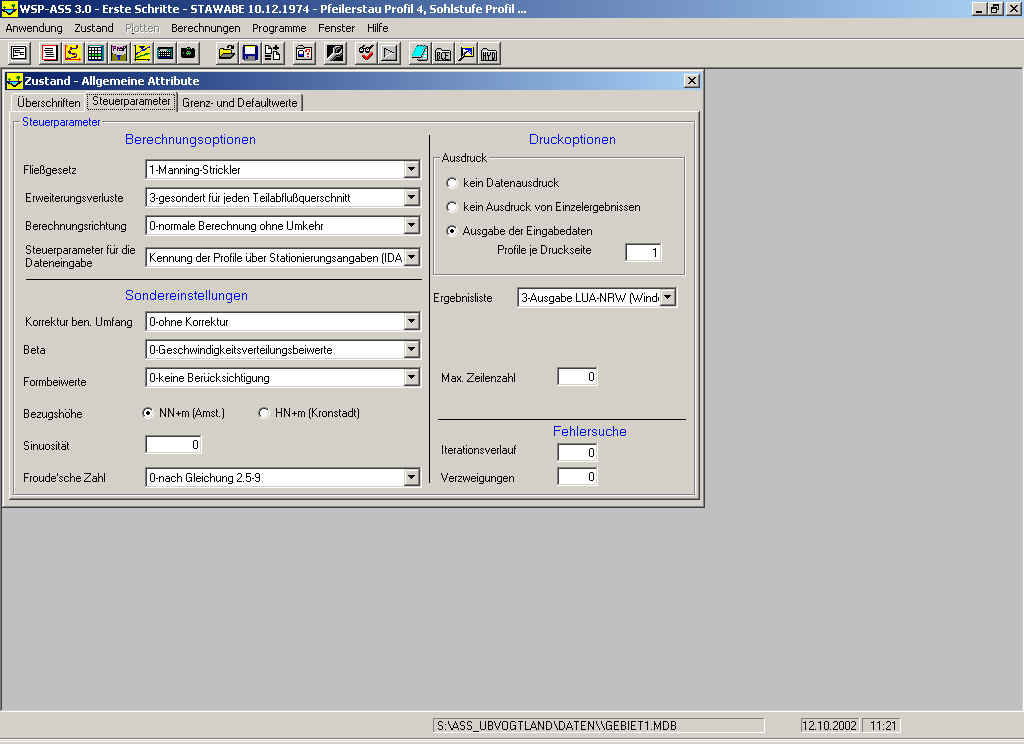Open the Berechnungen menu
This screenshot has height=744, width=1024.
pyautogui.click(x=206, y=28)
